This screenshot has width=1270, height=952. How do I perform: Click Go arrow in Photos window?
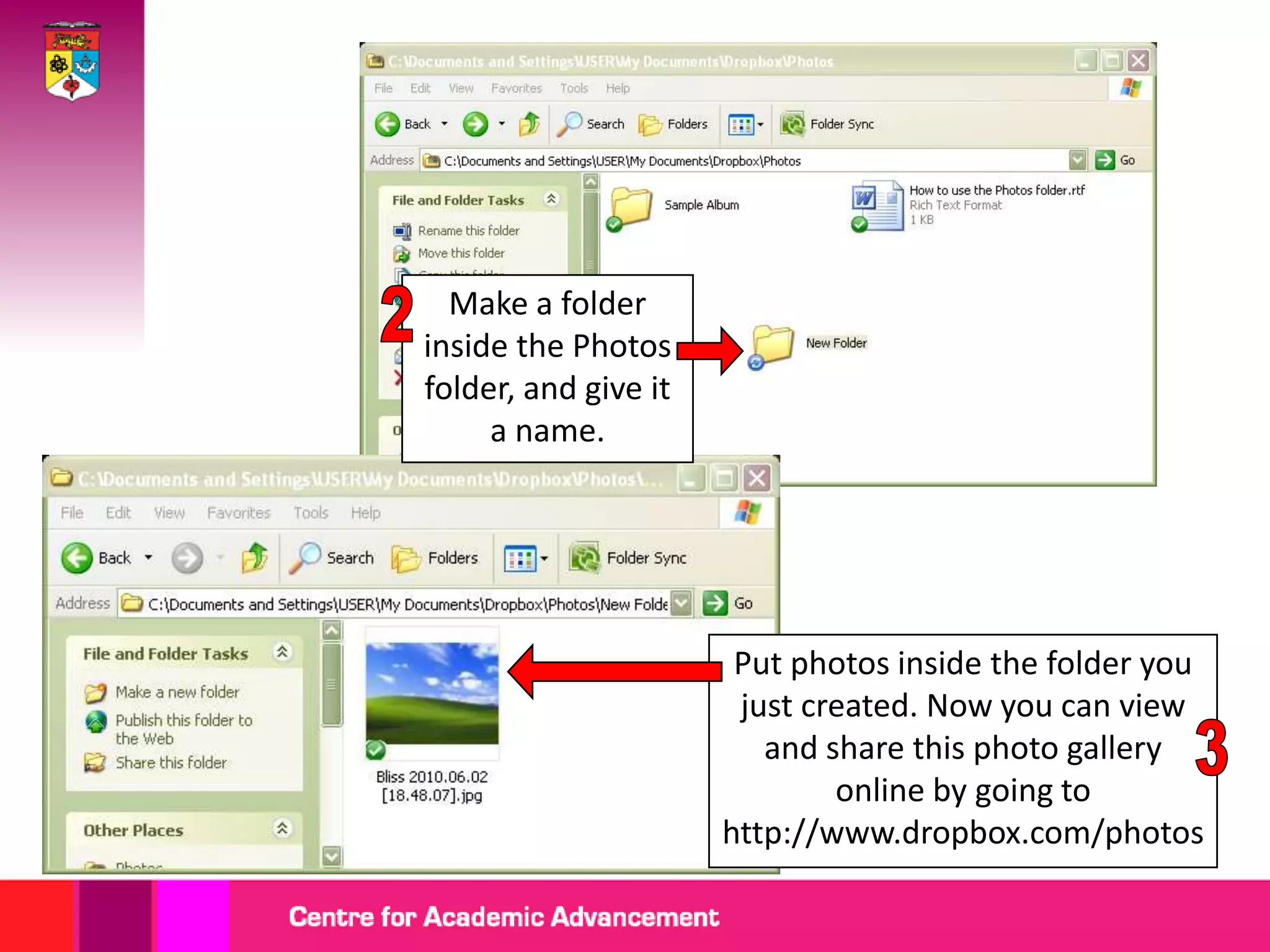(x=1105, y=161)
